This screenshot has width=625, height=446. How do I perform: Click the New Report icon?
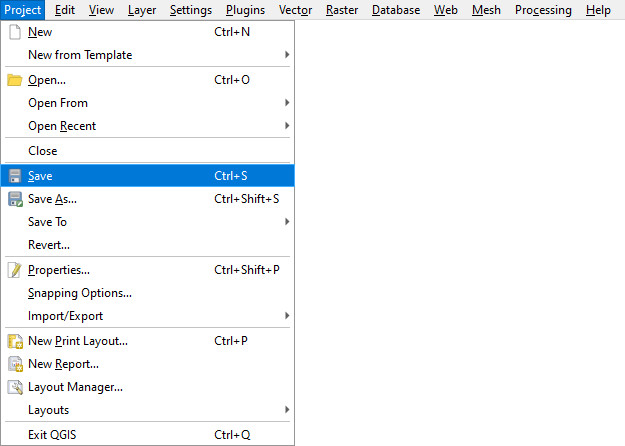pyautogui.click(x=15, y=364)
